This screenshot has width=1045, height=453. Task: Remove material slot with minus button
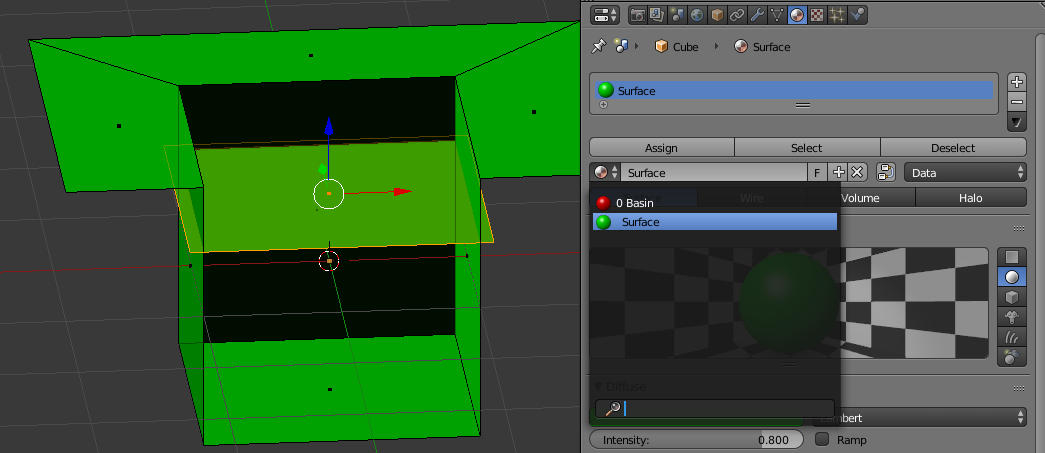1017,102
